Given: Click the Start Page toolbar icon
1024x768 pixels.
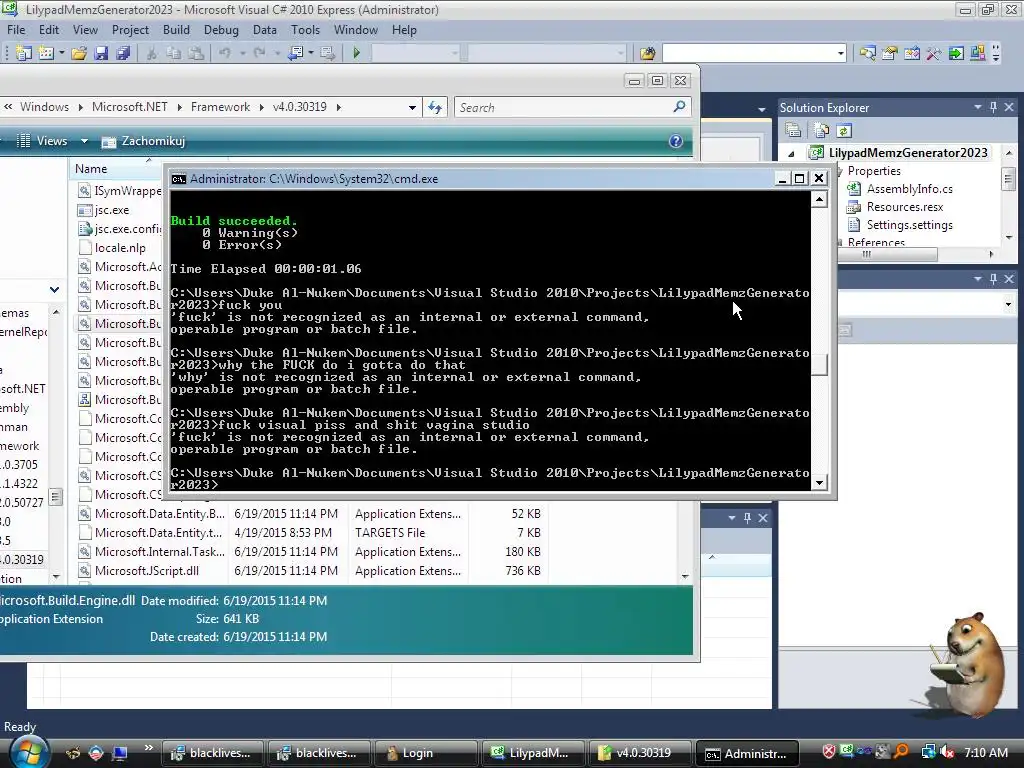Looking at the screenshot, I should tap(956, 53).
